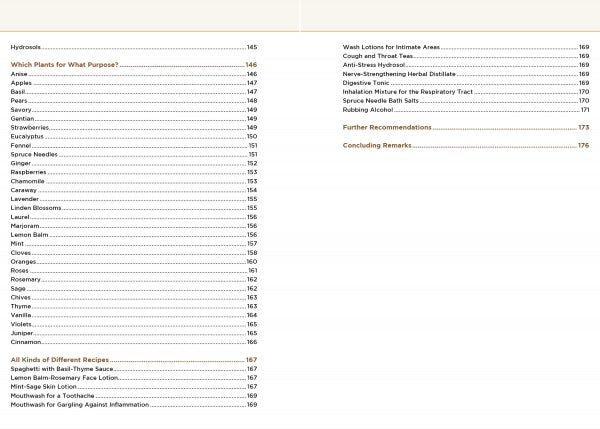Select Wash Lotions for Intimate Areas entry
600x429 pixels.
point(391,47)
